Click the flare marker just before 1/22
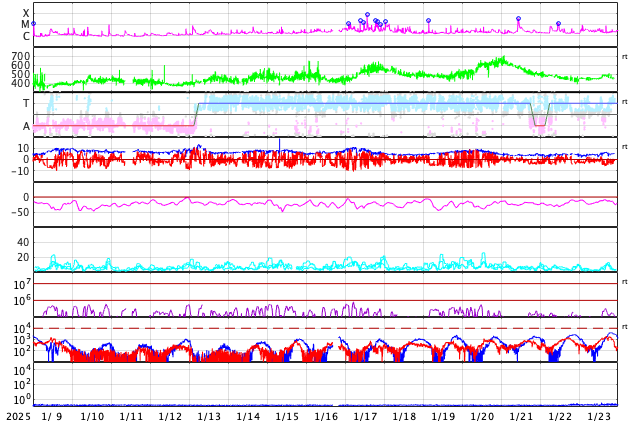Screen dimensions: 634x424 point(558,24)
